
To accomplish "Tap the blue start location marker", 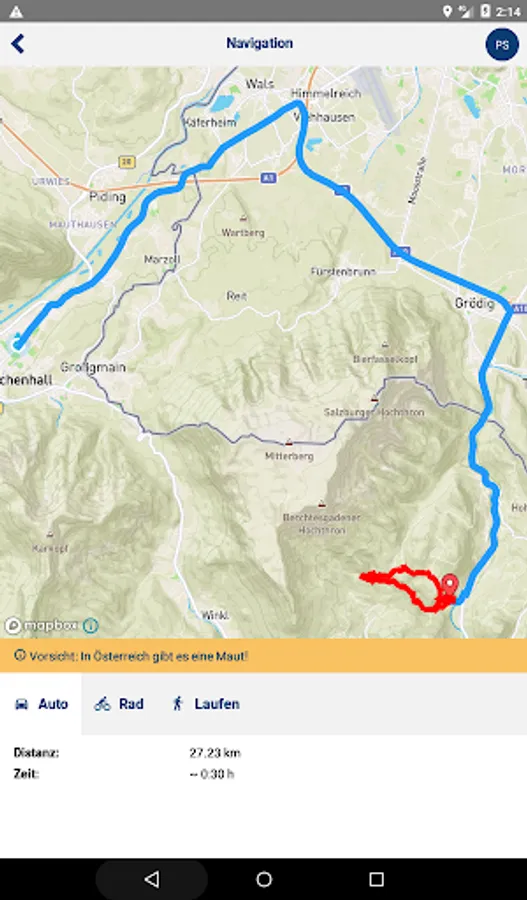I will click(x=17, y=344).
